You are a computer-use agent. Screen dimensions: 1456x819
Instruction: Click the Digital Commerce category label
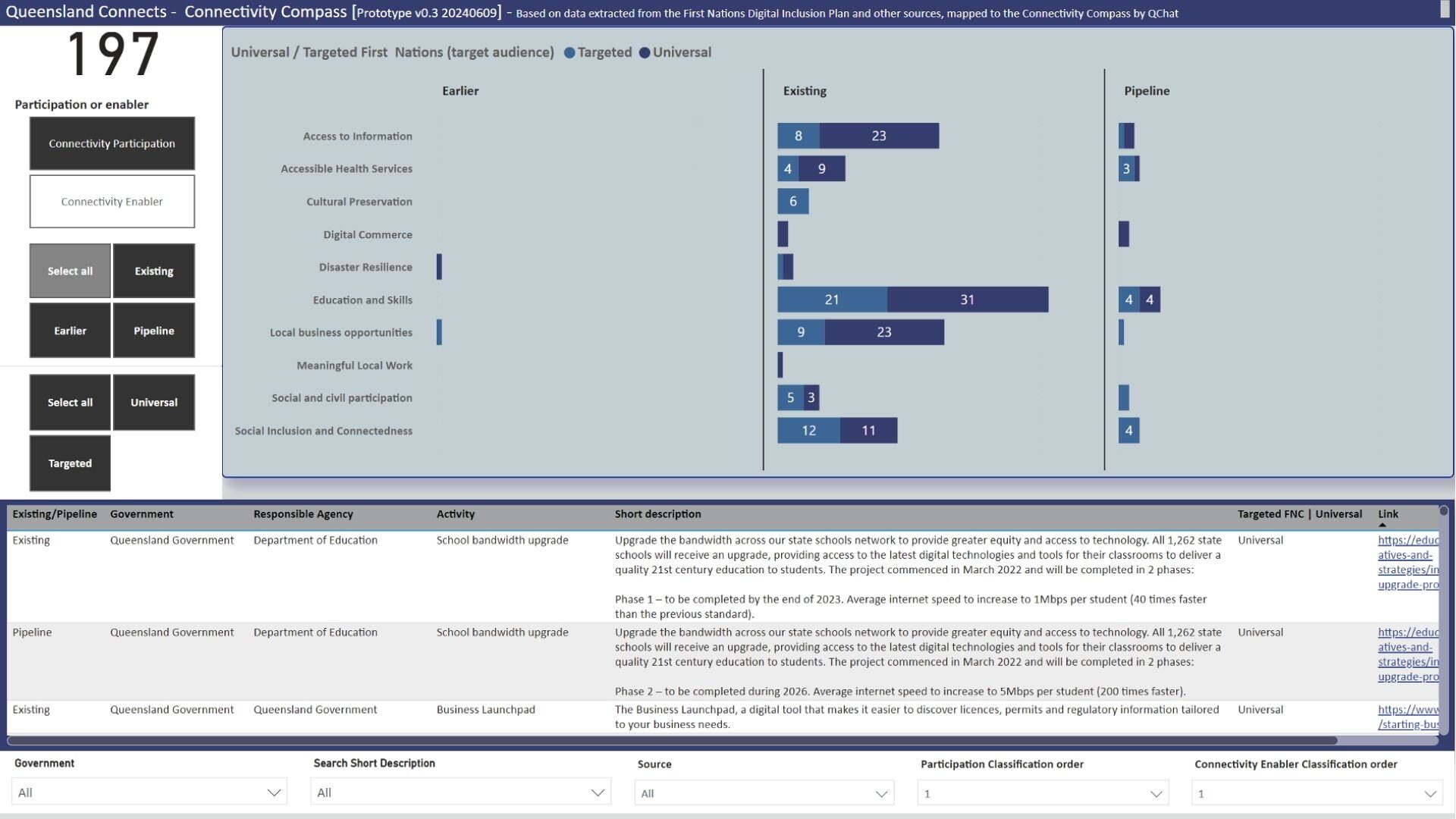tap(368, 234)
